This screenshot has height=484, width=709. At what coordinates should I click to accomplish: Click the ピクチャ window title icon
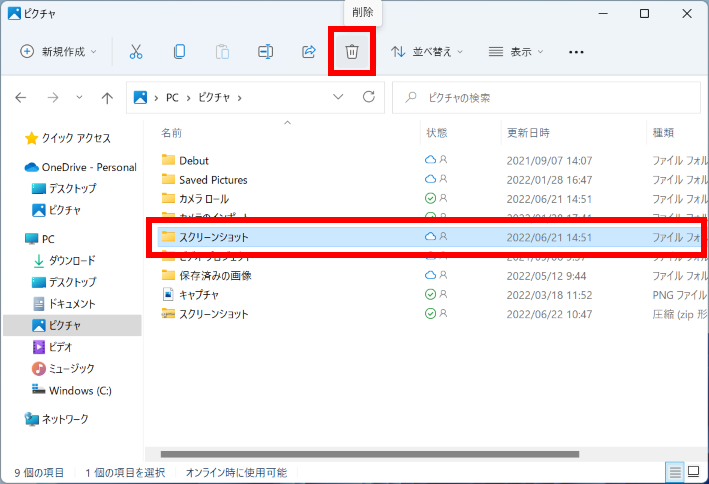[14, 14]
